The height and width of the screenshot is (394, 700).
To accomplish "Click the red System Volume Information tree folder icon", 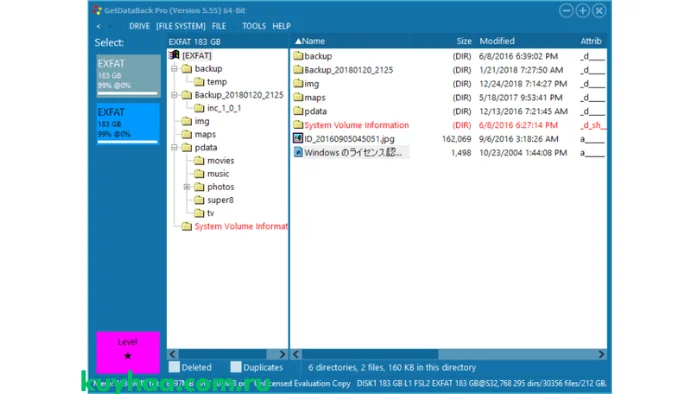I will [x=187, y=226].
